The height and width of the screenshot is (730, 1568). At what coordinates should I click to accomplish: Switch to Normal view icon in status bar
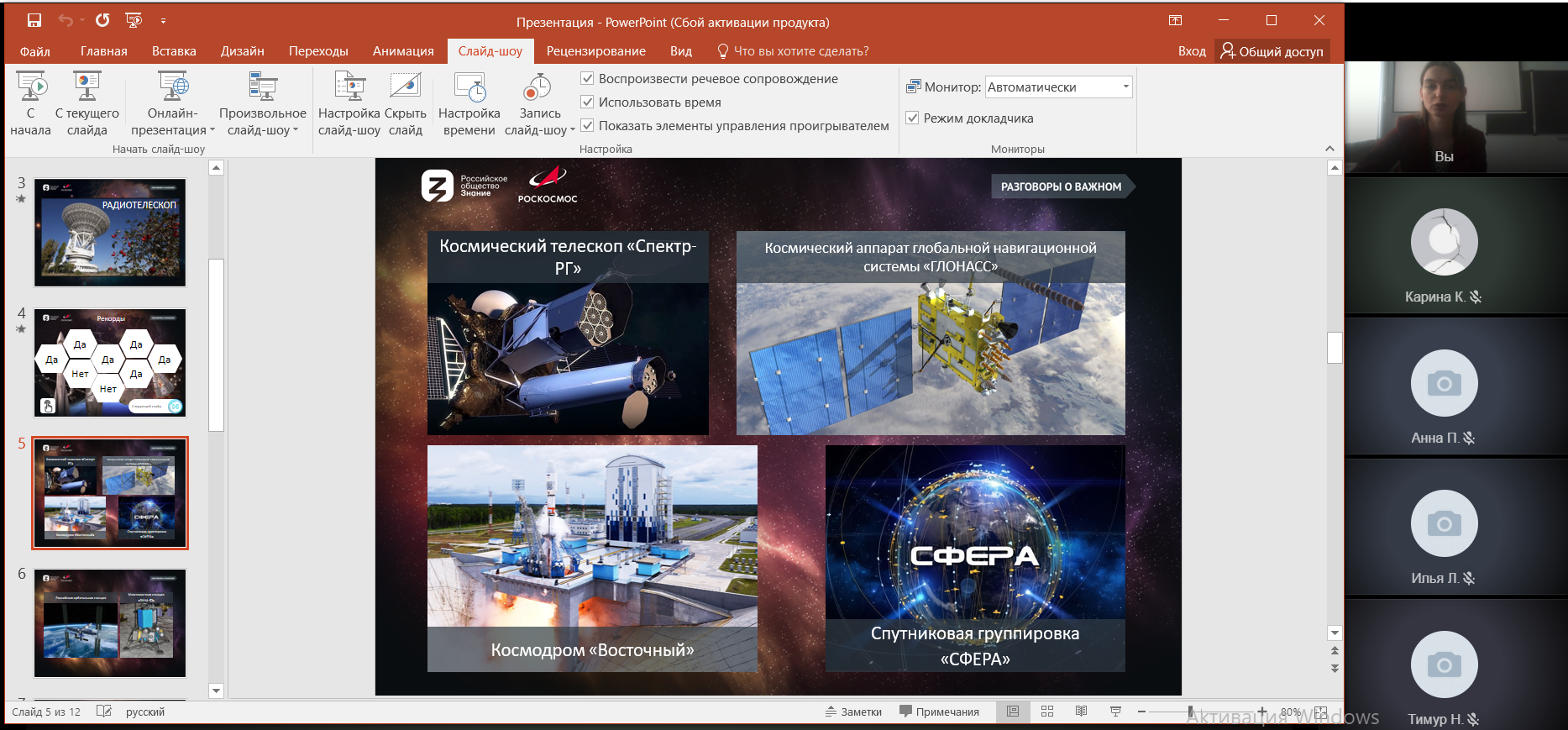[x=1013, y=712]
